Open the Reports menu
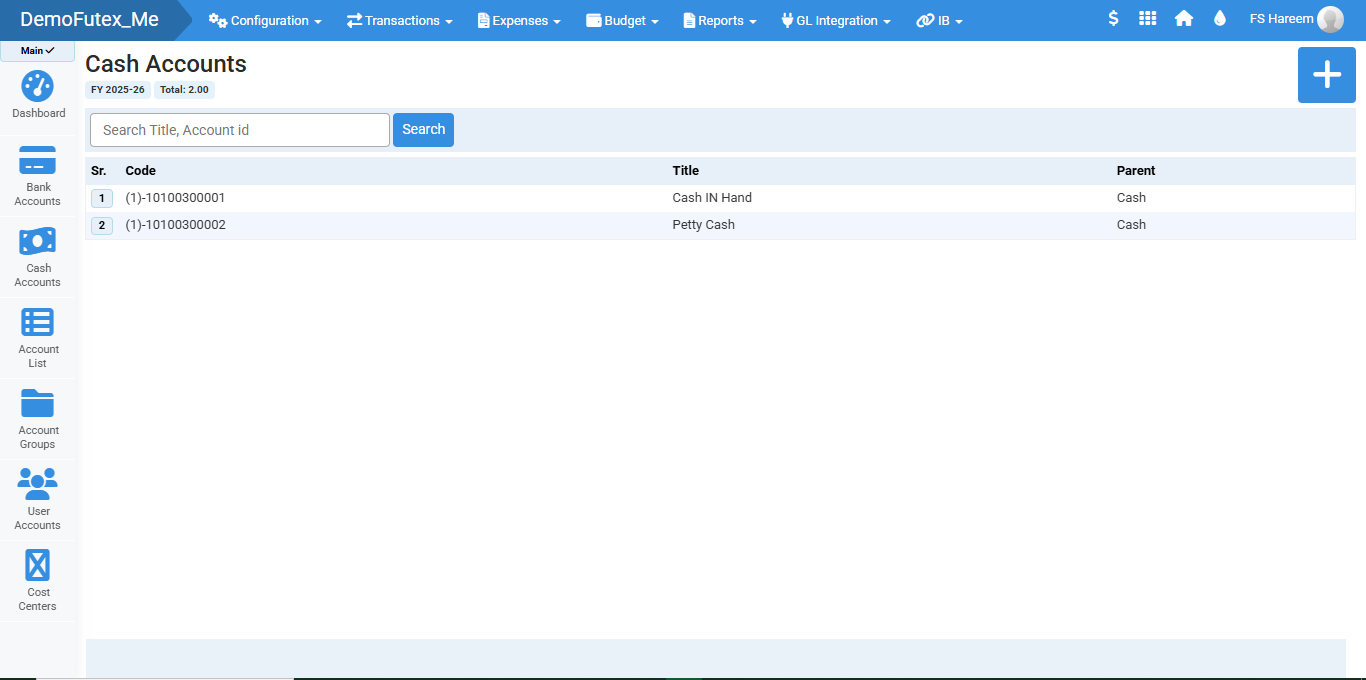This screenshot has width=1366, height=680. click(x=719, y=21)
